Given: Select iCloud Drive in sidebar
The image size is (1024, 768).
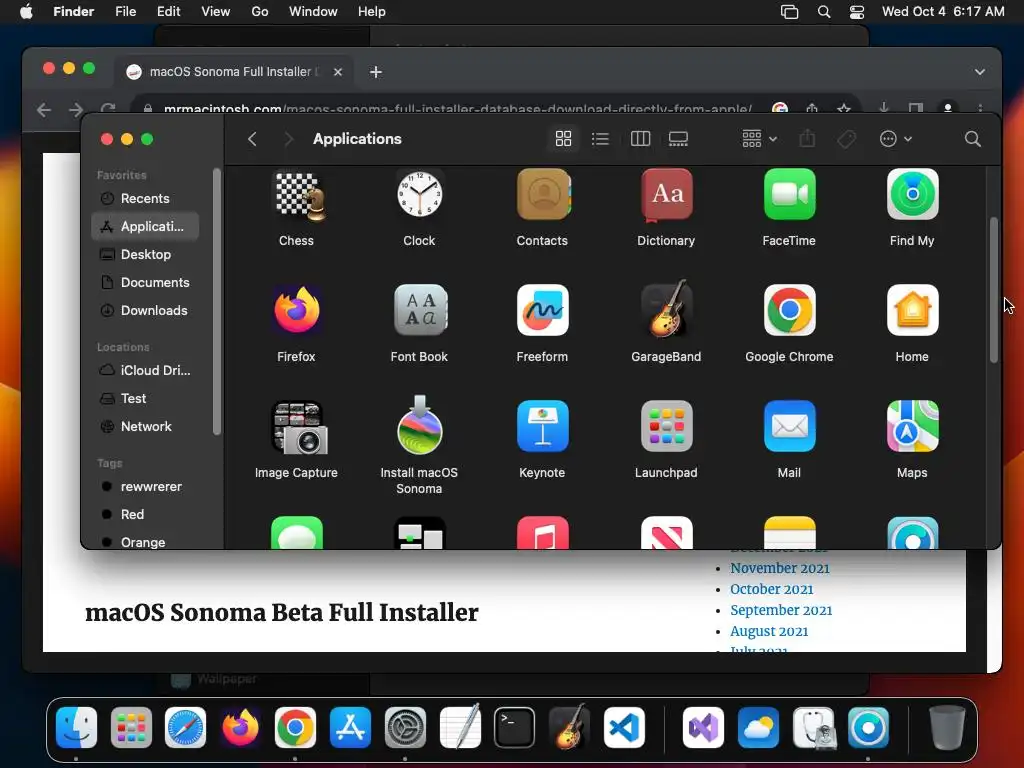Looking at the screenshot, I should (145, 370).
